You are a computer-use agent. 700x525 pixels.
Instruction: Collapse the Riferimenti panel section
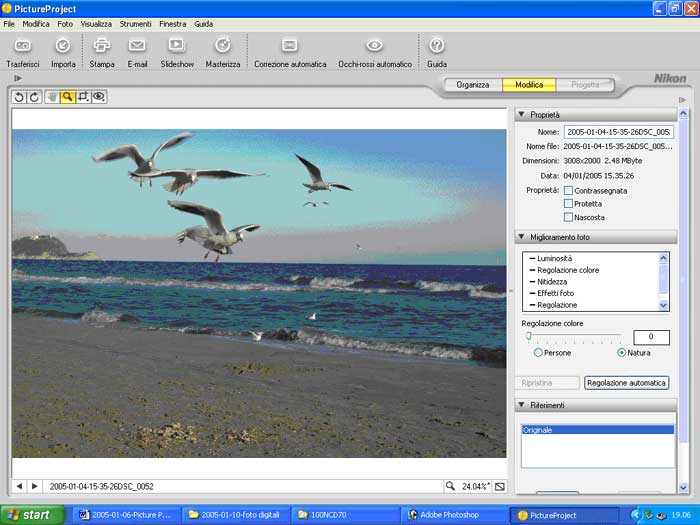point(522,405)
